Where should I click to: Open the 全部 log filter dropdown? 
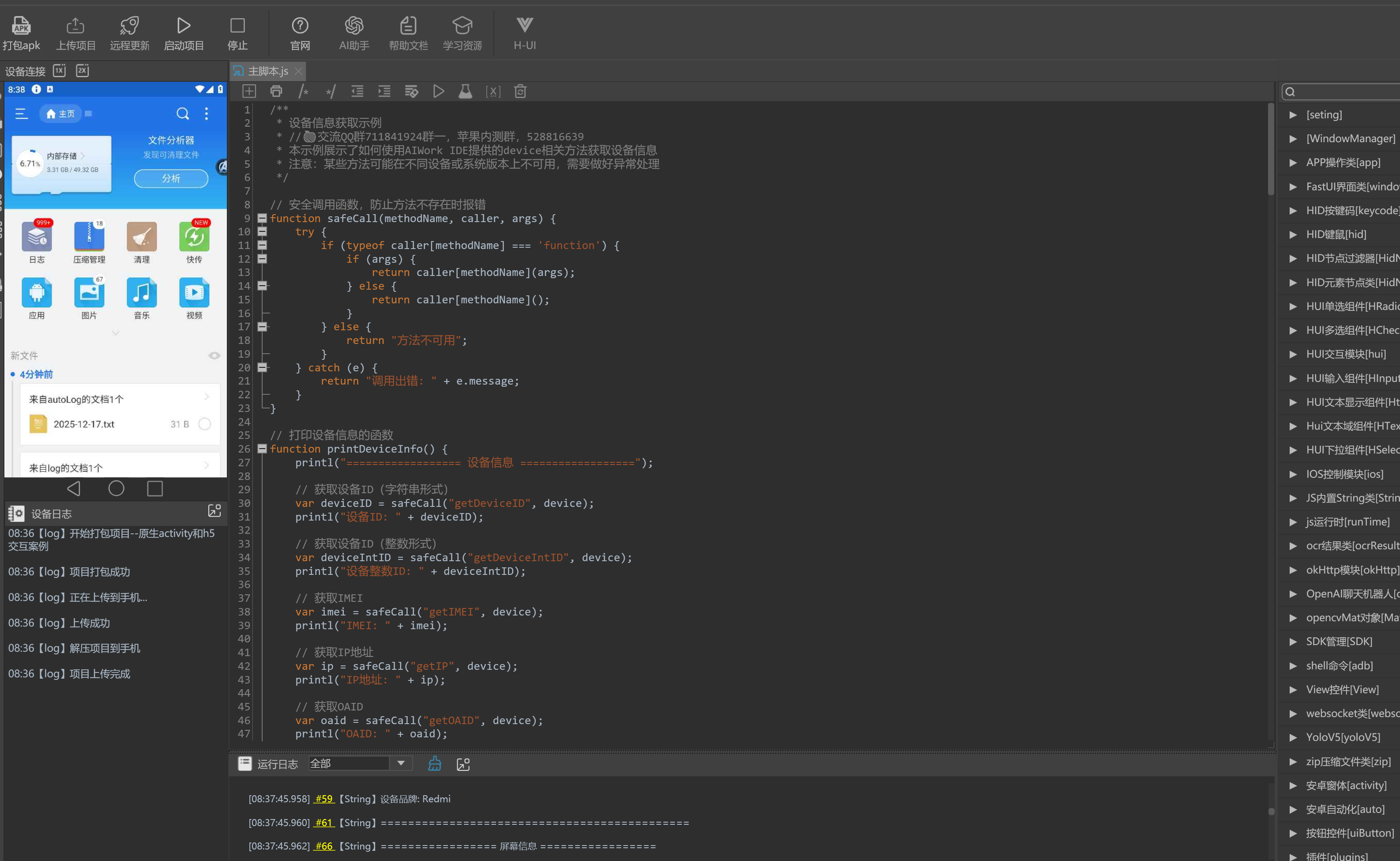click(401, 763)
